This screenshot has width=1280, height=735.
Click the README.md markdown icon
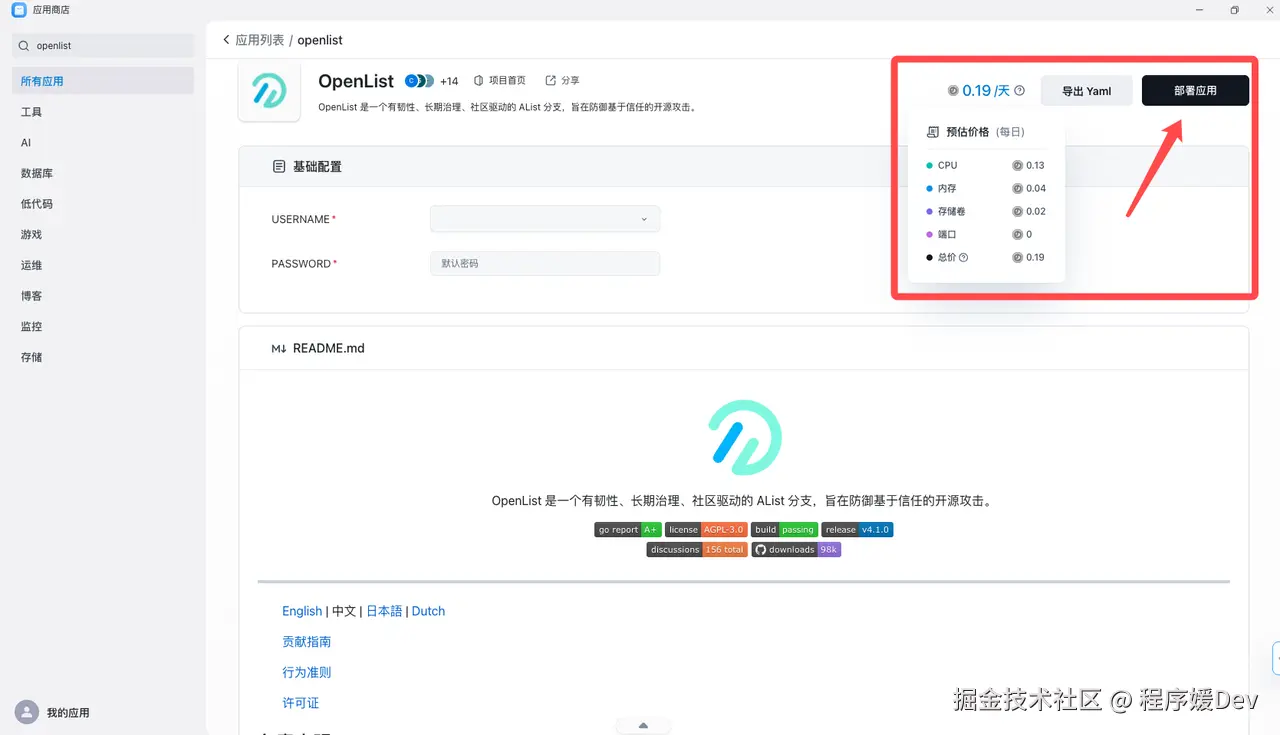(x=279, y=348)
